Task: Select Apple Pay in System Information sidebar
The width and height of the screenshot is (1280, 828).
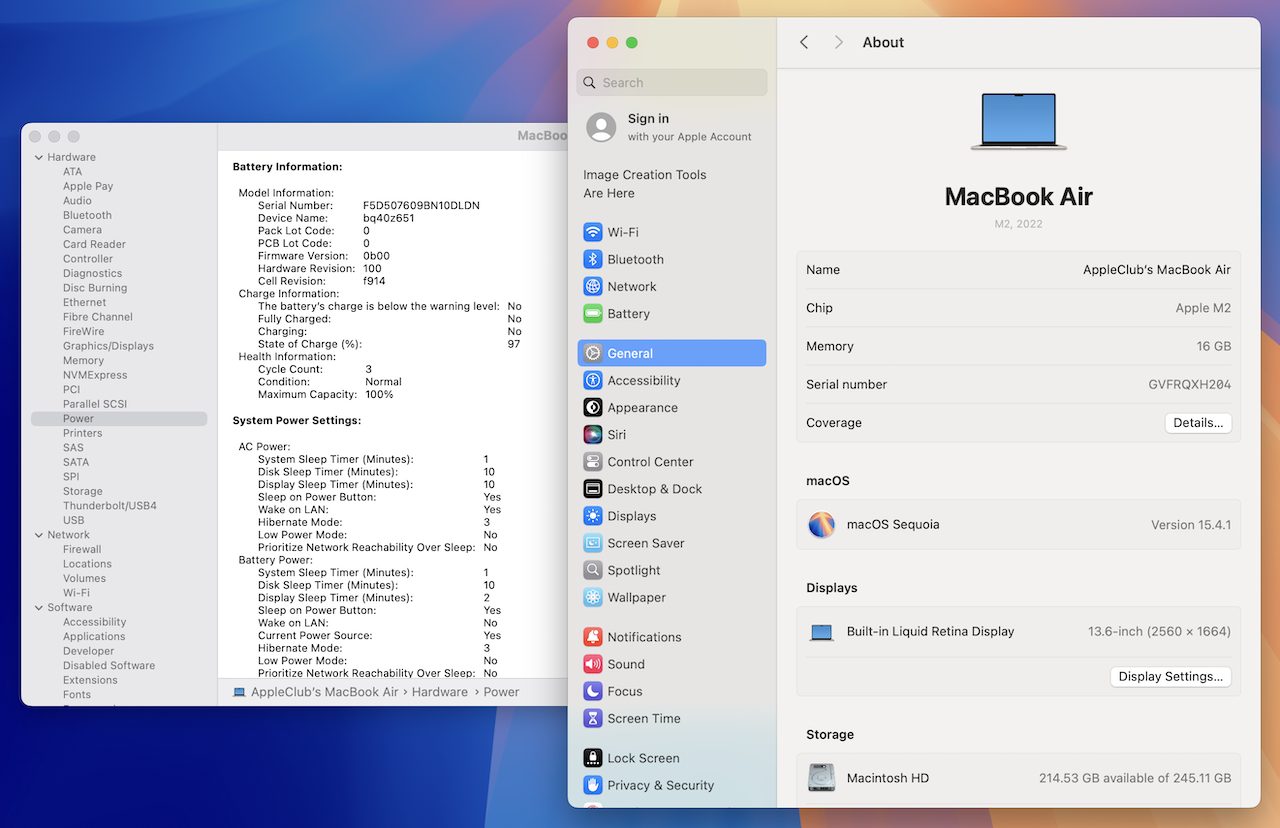Action: coord(88,186)
